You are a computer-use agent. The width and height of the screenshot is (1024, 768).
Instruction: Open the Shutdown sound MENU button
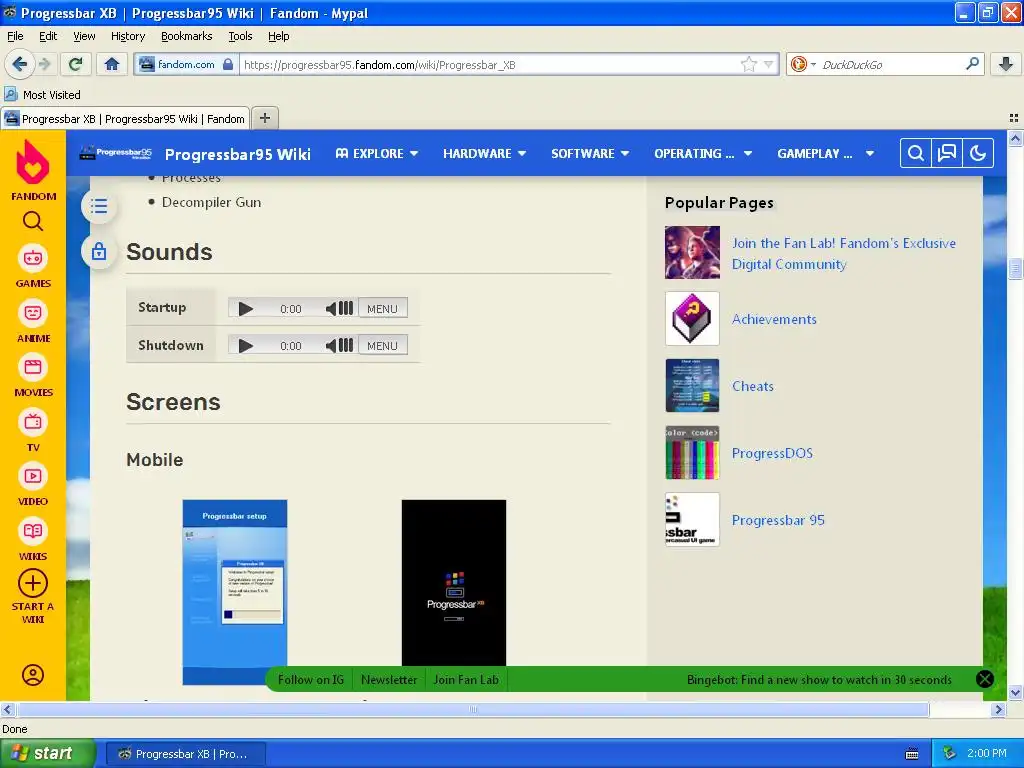[383, 345]
